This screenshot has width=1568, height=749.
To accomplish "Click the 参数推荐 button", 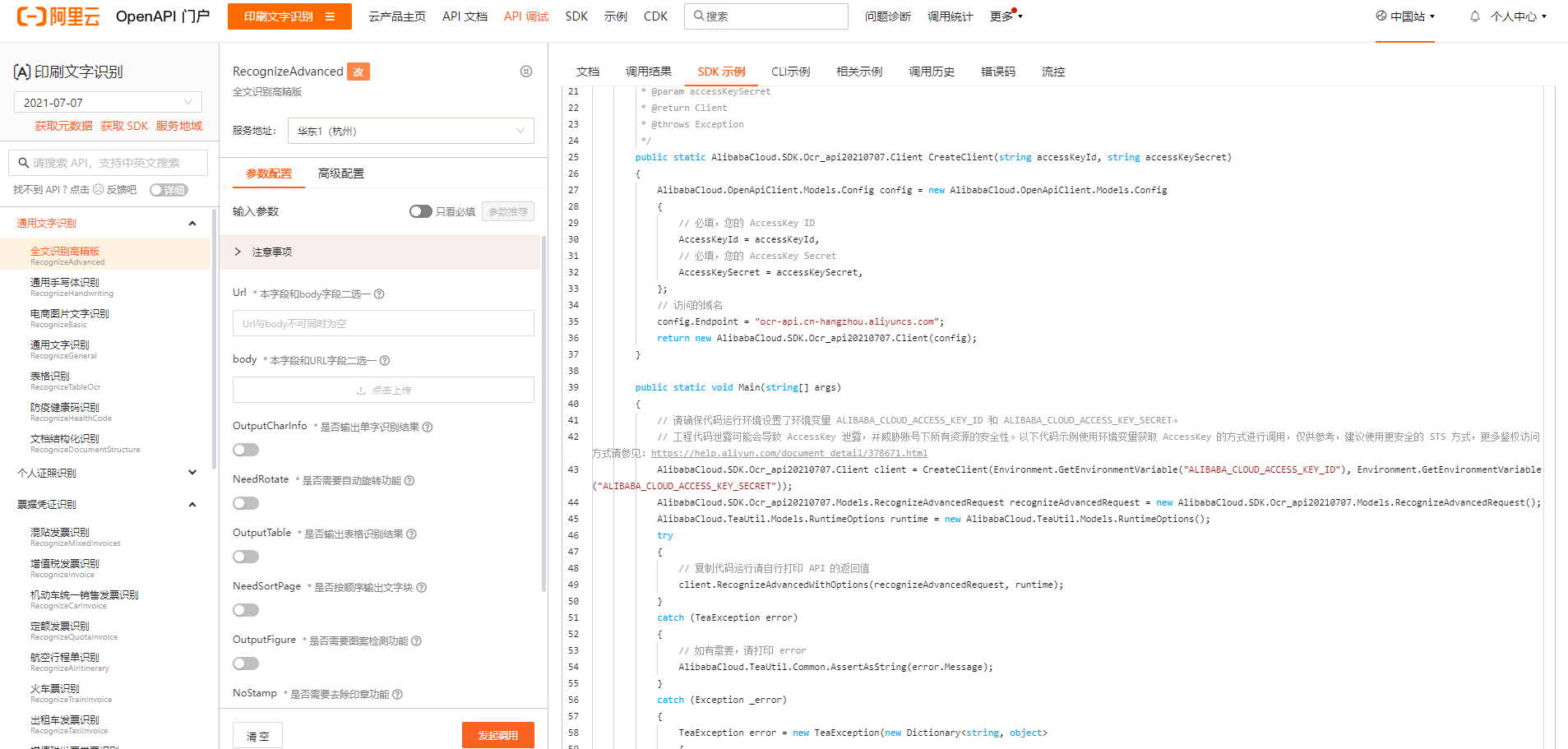I will (x=508, y=211).
